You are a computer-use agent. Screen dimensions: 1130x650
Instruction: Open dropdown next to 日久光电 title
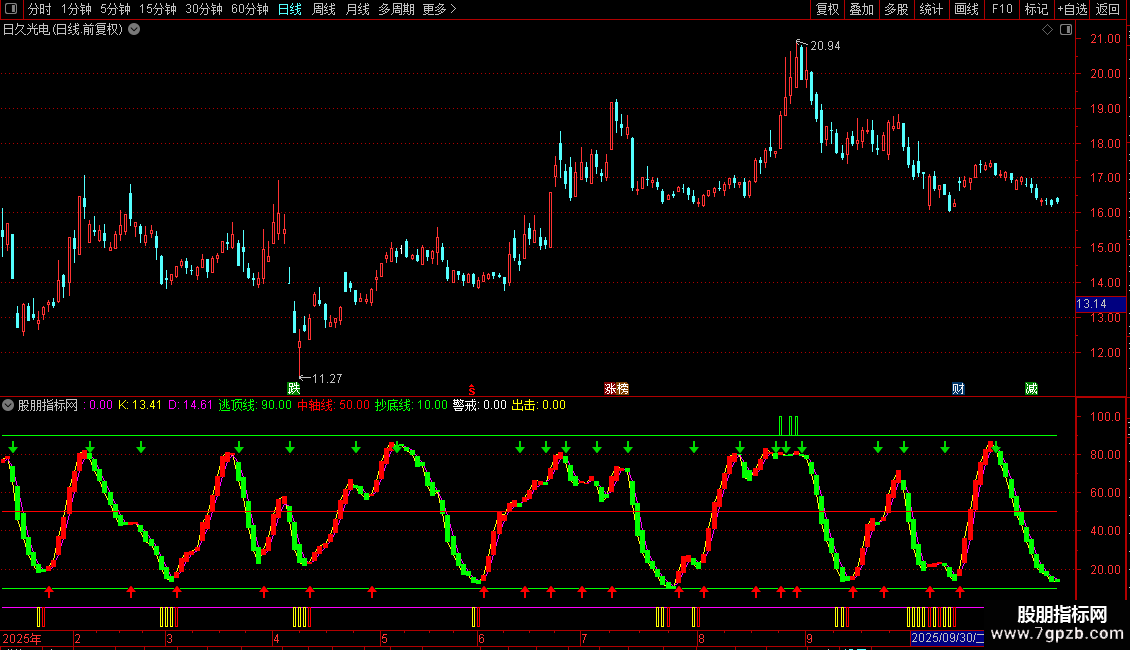134,30
